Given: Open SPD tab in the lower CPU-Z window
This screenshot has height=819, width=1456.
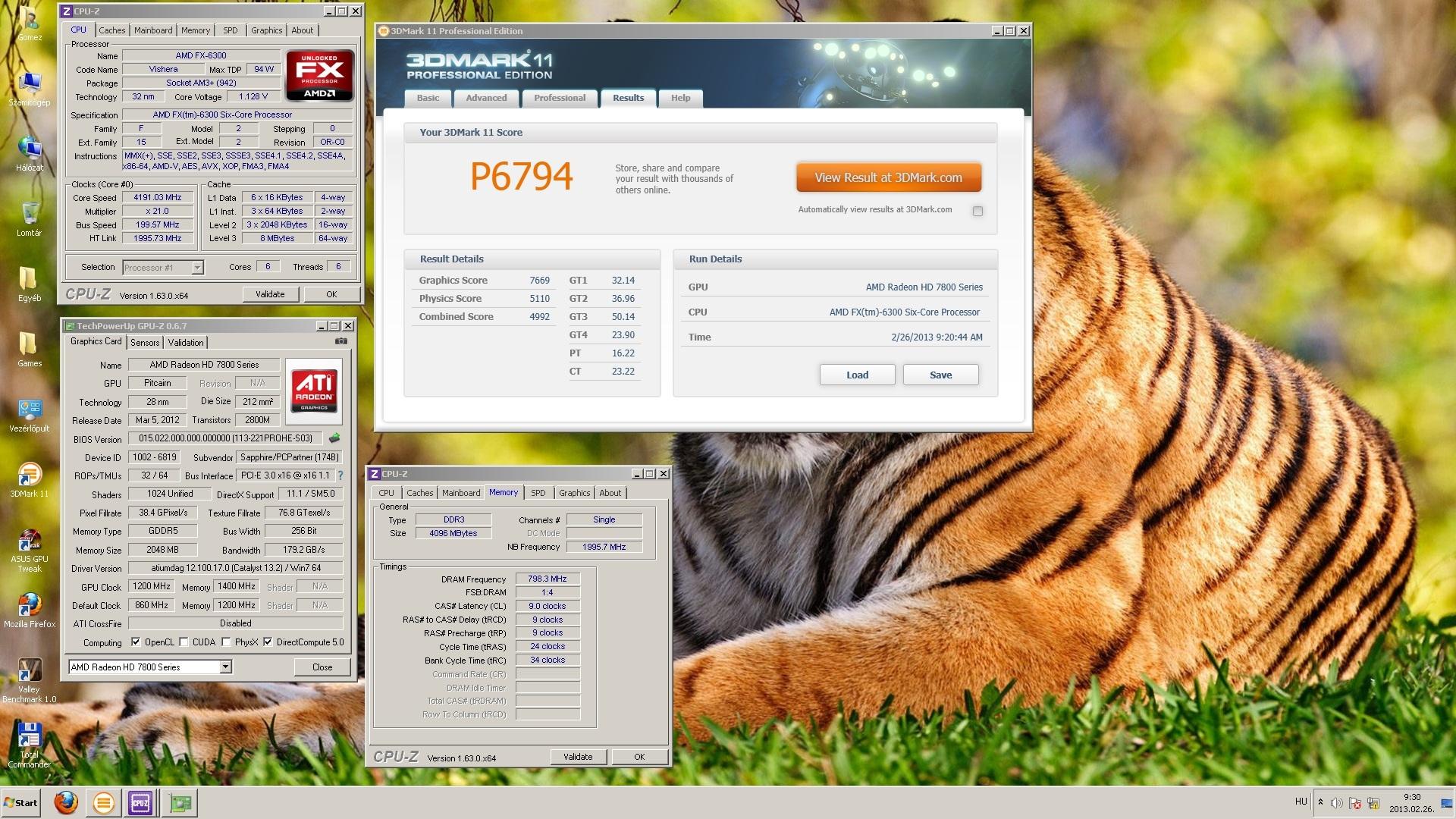Looking at the screenshot, I should click(538, 493).
